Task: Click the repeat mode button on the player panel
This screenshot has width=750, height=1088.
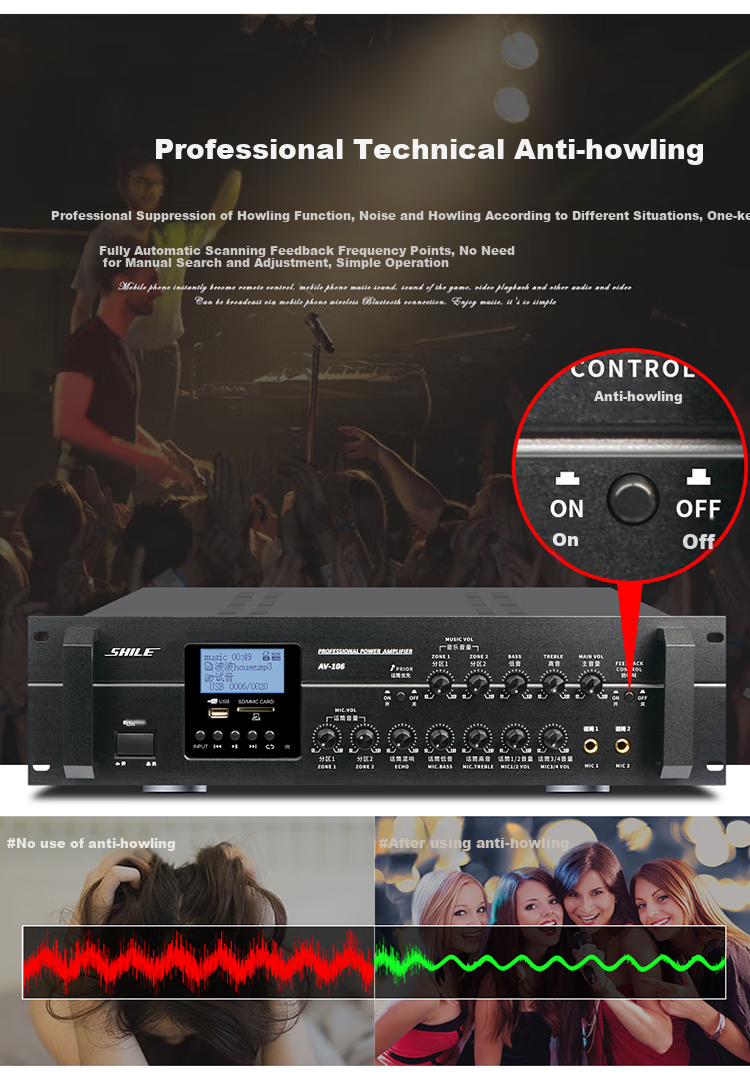Action: pos(270,735)
